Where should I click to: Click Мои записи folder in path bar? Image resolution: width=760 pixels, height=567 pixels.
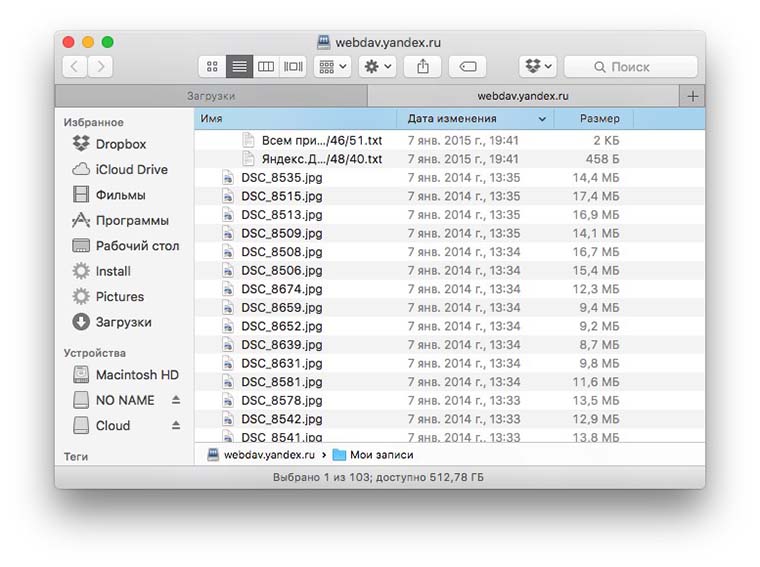point(373,455)
